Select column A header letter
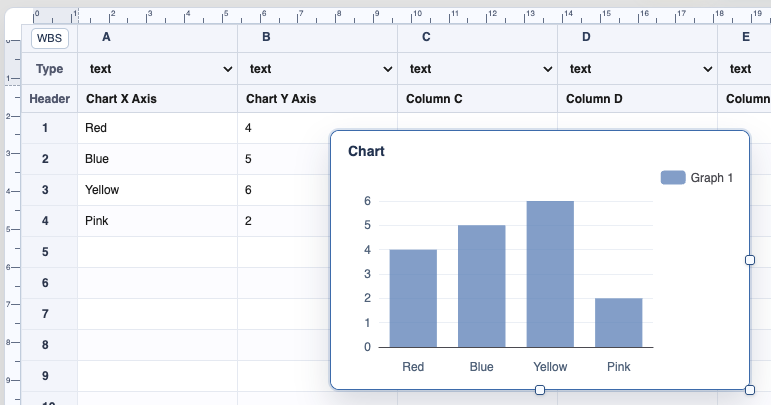 (x=106, y=37)
